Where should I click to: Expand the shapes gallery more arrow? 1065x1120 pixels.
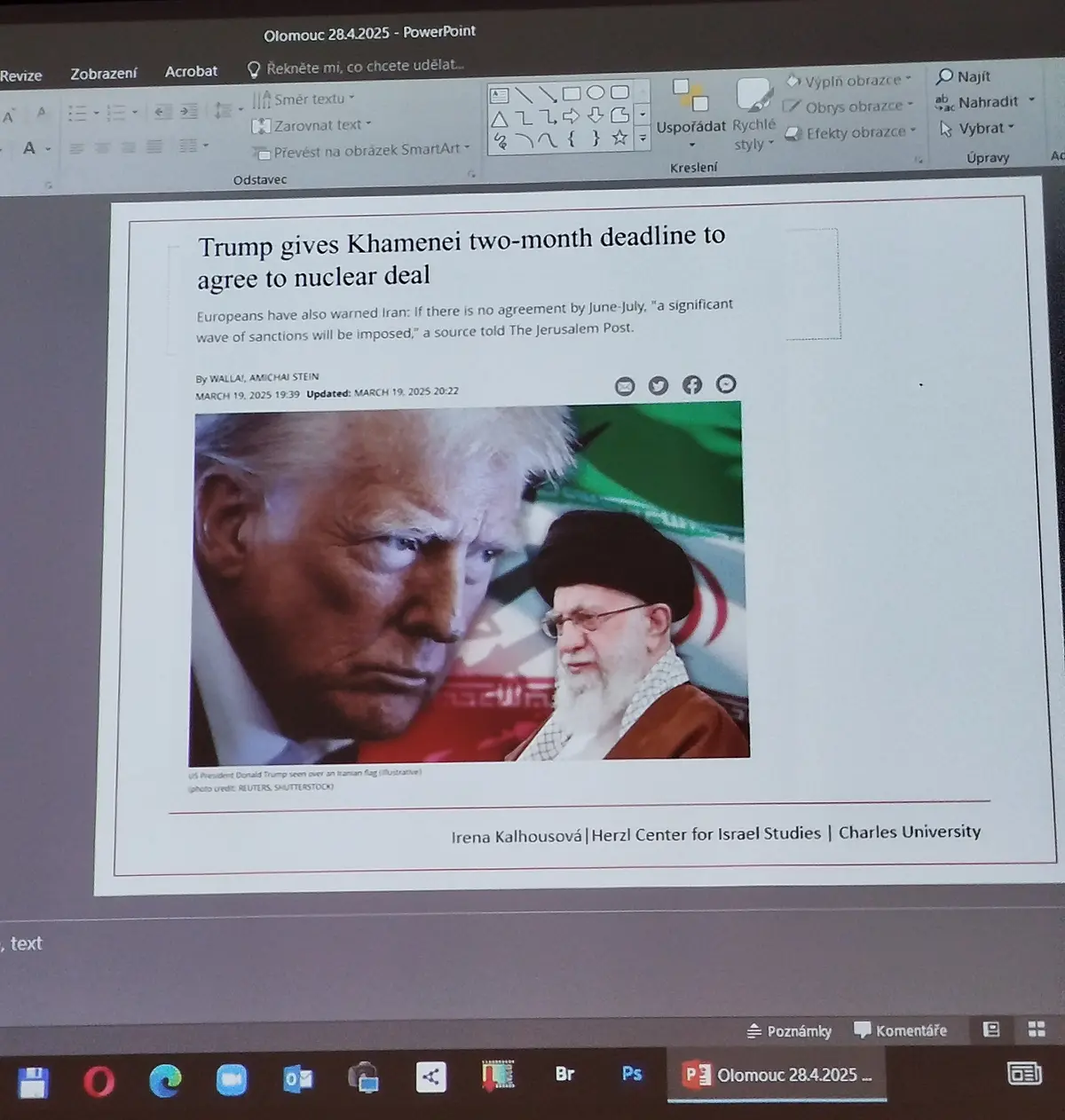point(643,138)
